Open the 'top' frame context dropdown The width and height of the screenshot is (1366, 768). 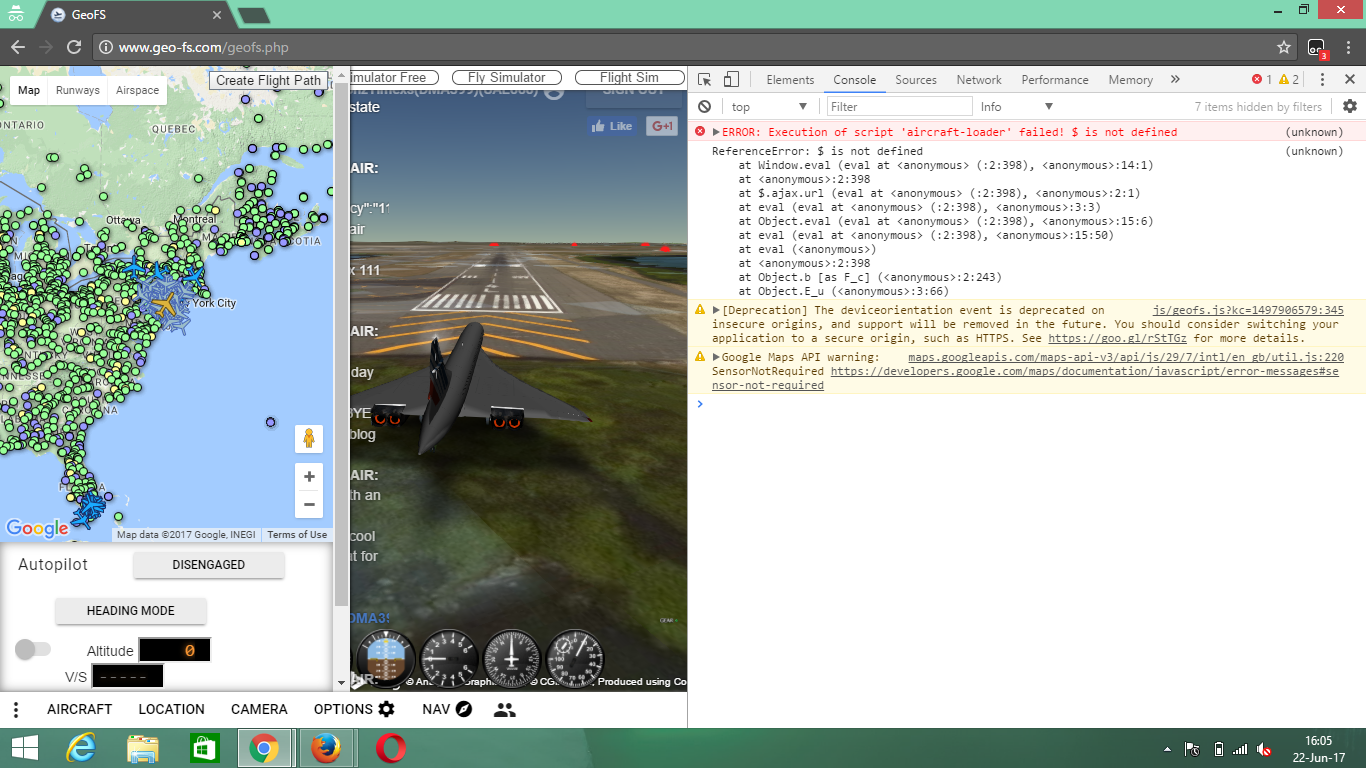tap(769, 106)
